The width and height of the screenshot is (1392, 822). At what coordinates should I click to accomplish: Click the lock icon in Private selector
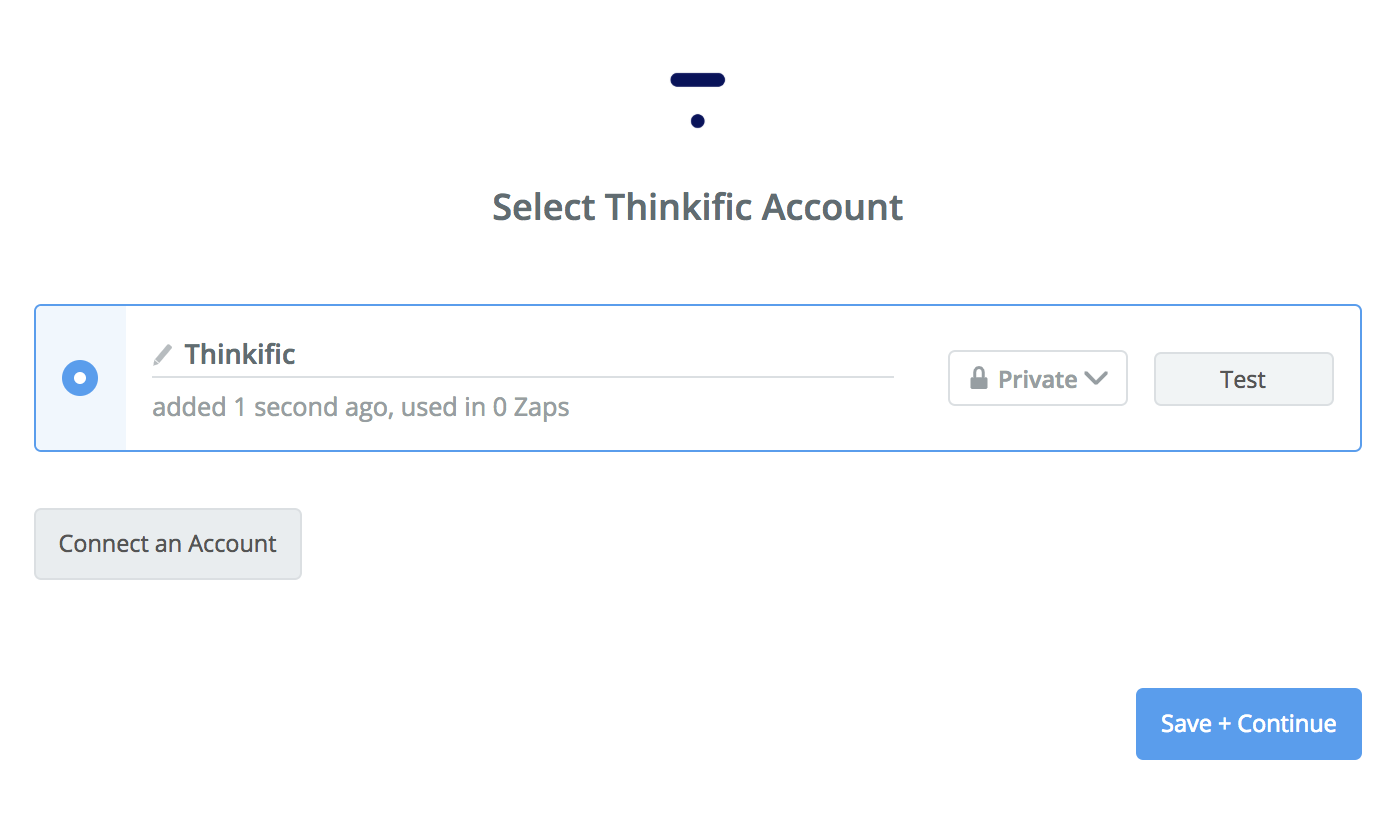[x=979, y=379]
